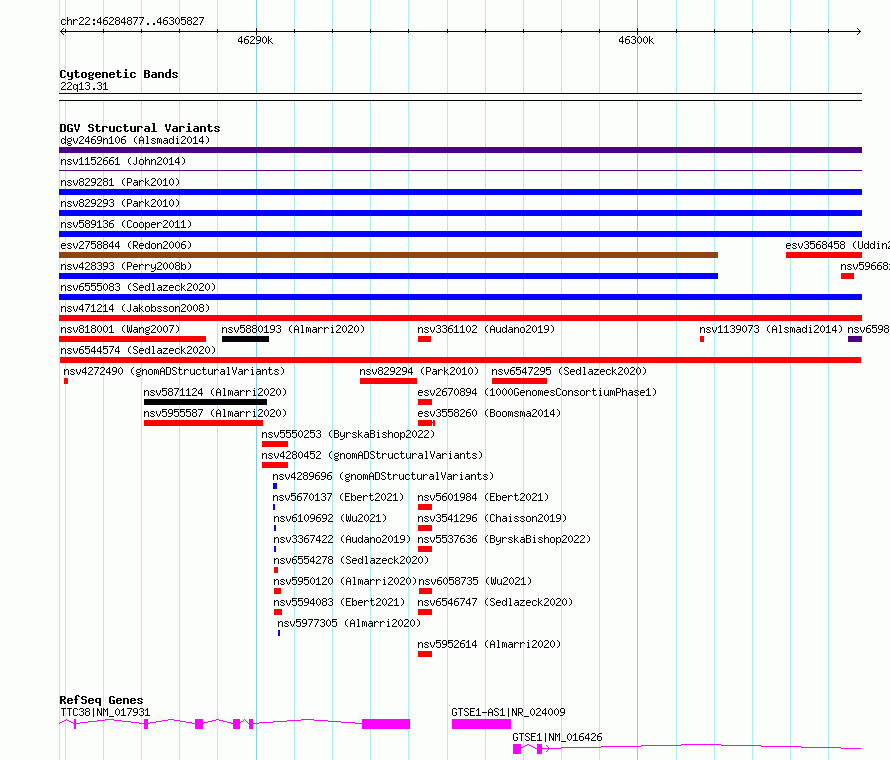890x760 pixels.
Task: Click the red esv3568458 (Uddin) bar
Action: coord(824,255)
